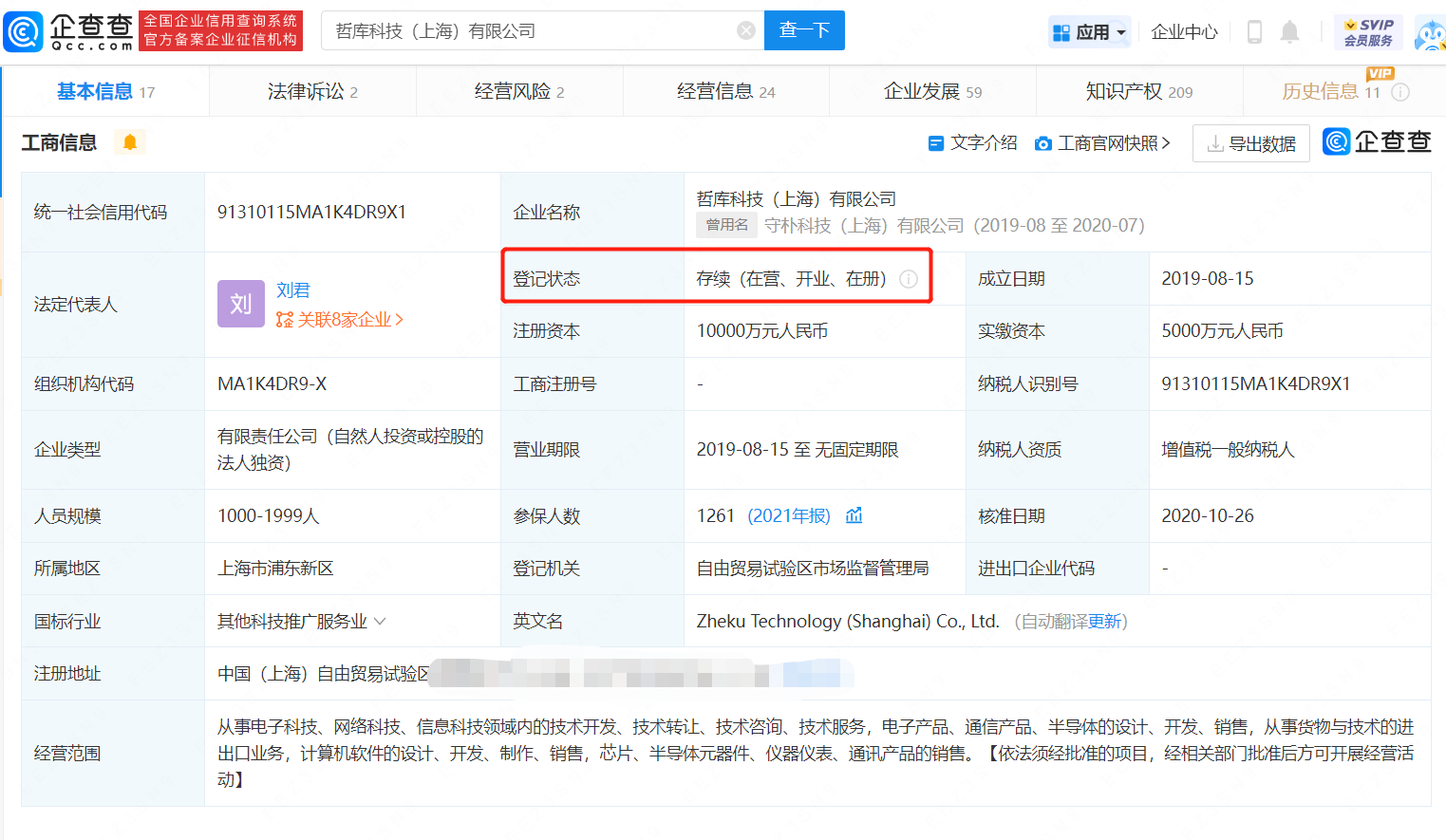The width and height of the screenshot is (1446, 840).
Task: Select credit code 91310115MA1K4DR9X1 under 统一社会信用代码
Action: (x=311, y=212)
